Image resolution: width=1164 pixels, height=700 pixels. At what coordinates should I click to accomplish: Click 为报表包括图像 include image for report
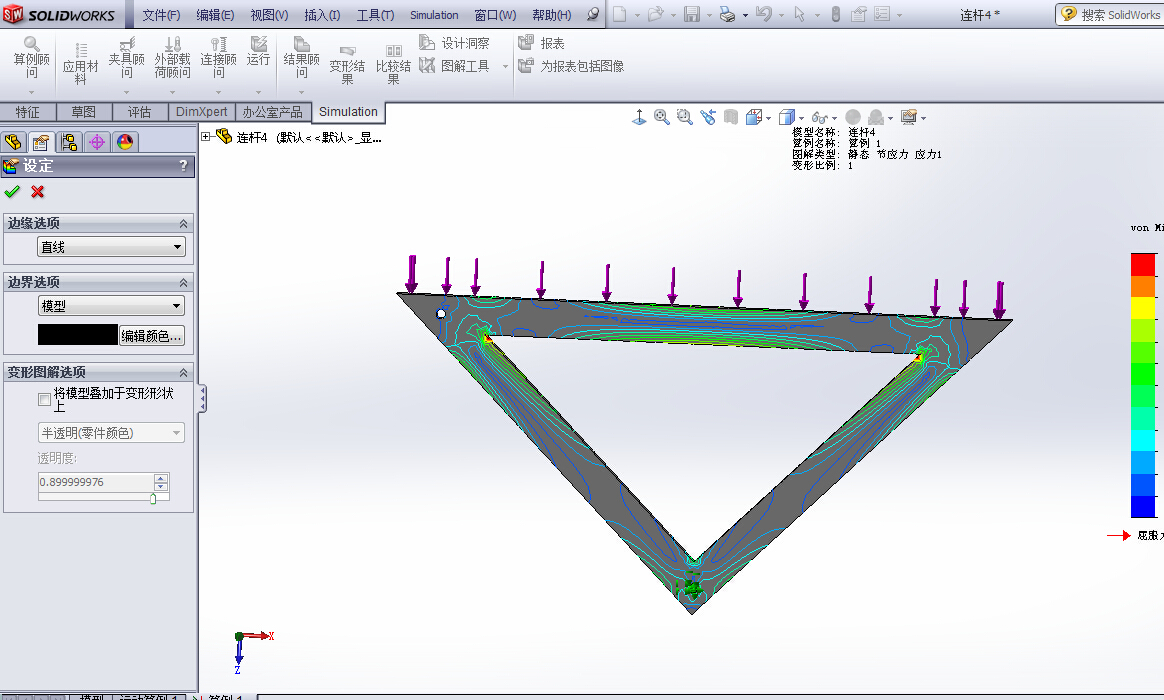click(x=571, y=66)
